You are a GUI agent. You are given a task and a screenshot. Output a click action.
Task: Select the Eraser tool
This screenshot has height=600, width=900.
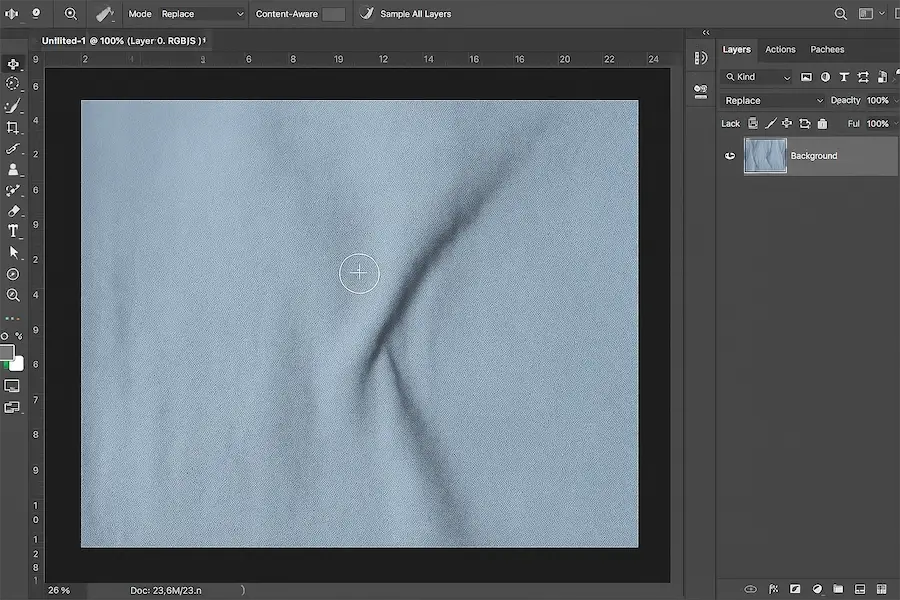[13, 210]
